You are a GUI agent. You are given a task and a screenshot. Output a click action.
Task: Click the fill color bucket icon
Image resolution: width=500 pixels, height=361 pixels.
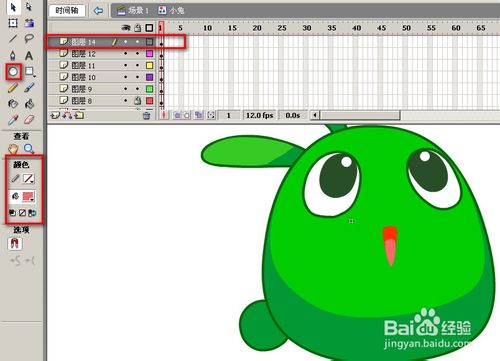(15, 196)
